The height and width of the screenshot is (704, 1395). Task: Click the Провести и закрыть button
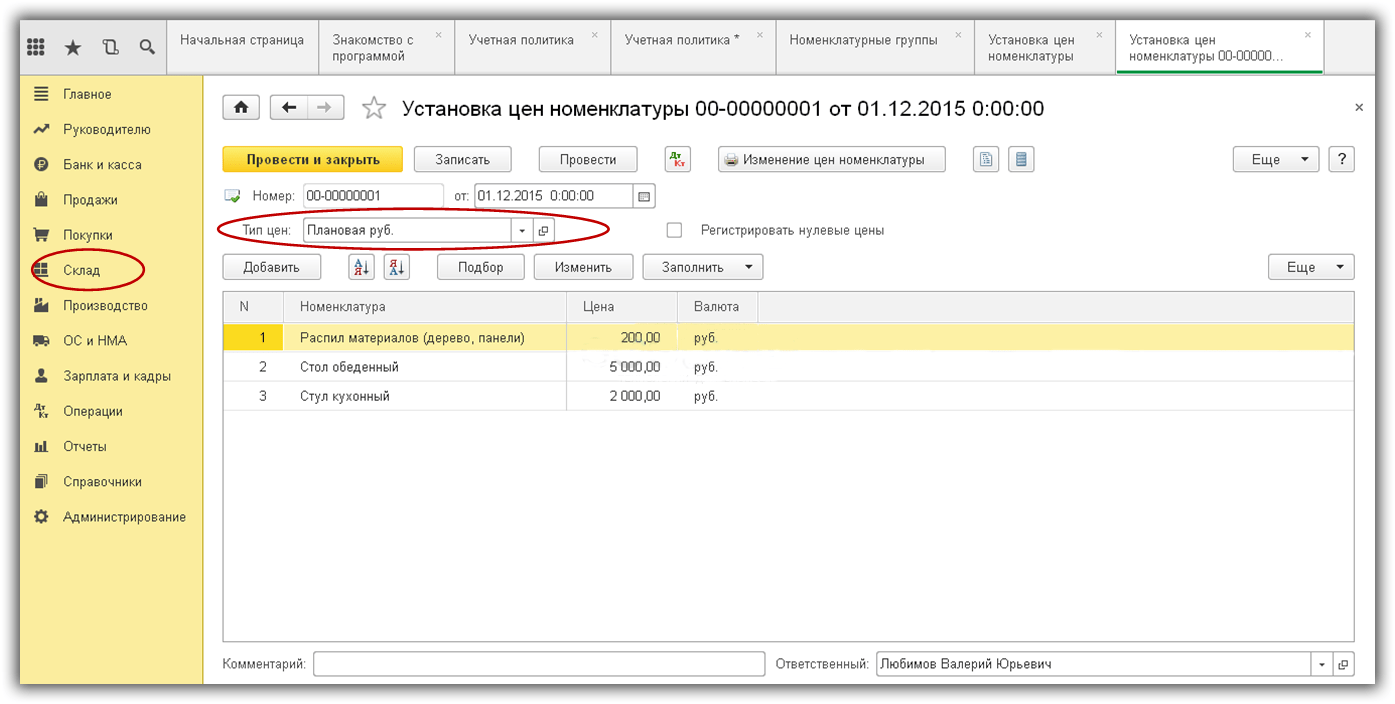pos(312,160)
